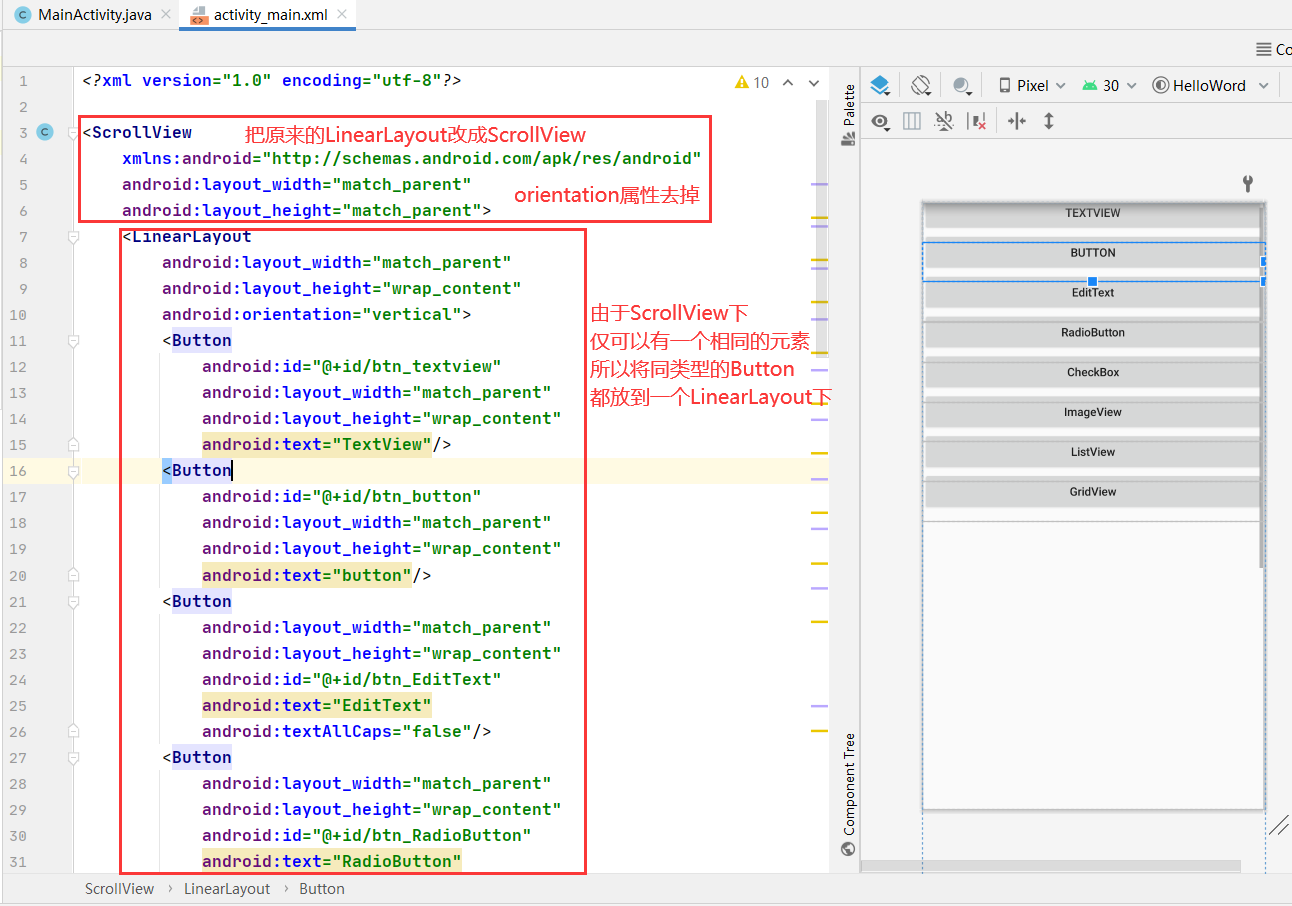Click the strikethrough 'ab' icon in the design toolbar
Viewport: 1292px width, 906px height.
point(944,121)
